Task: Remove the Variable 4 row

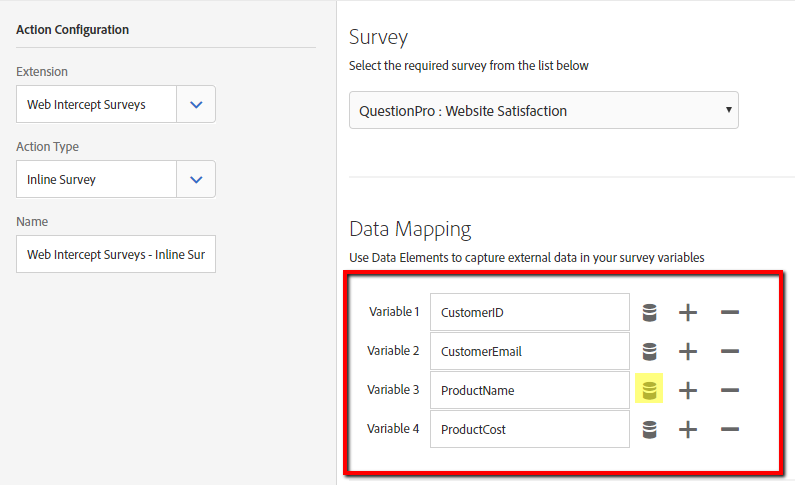Action: (x=730, y=429)
